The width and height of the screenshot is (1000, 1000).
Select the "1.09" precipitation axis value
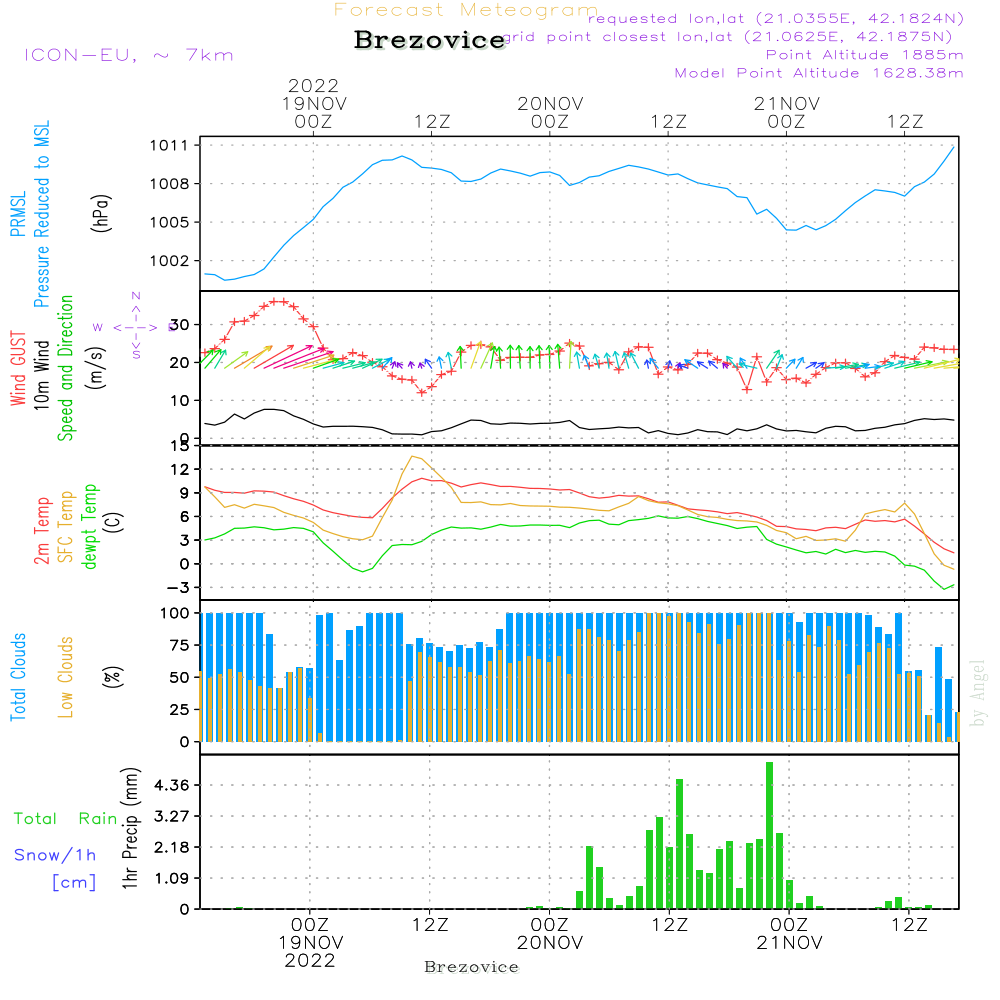(172, 879)
